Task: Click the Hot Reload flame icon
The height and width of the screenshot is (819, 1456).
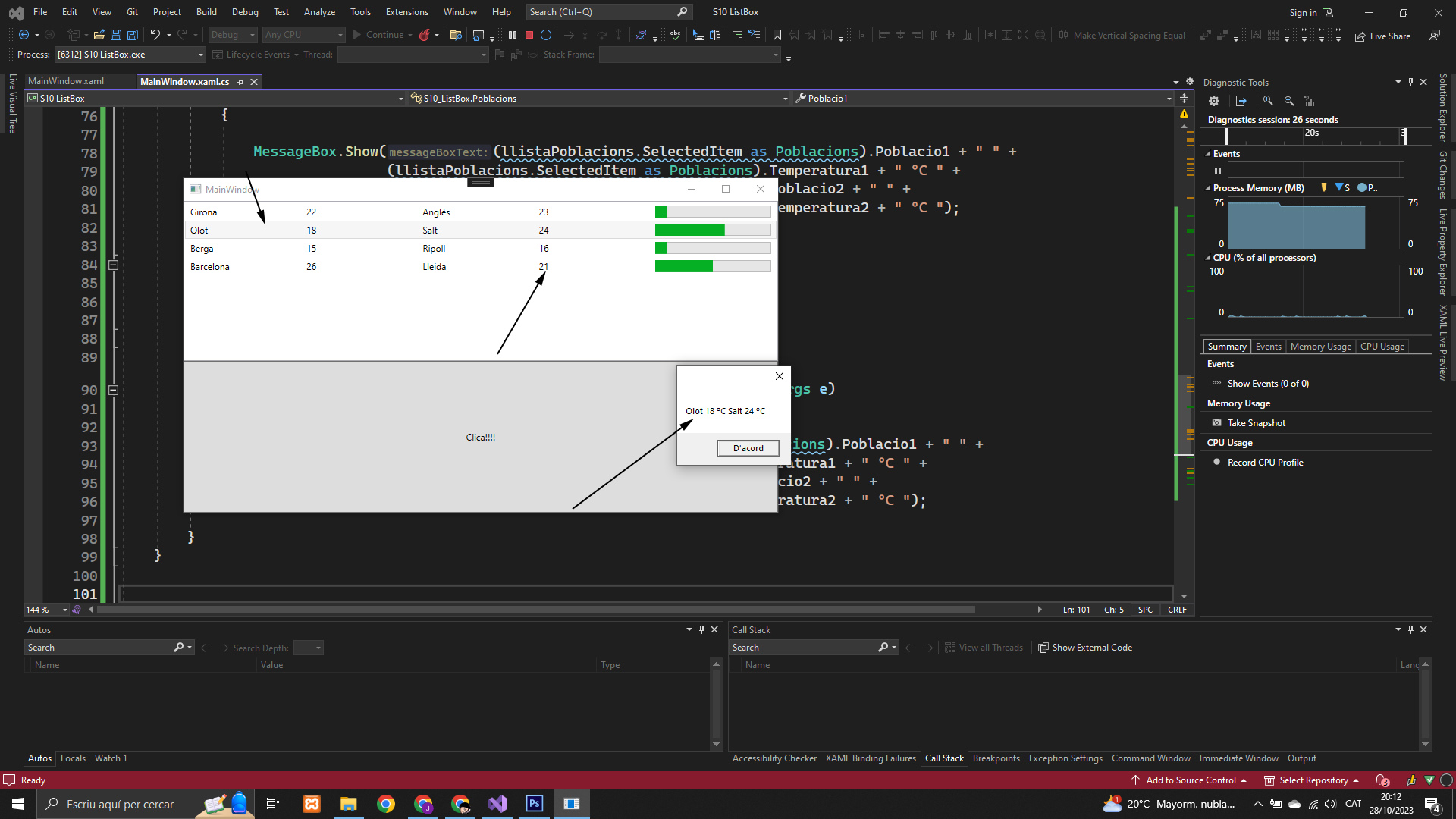Action: (x=425, y=35)
